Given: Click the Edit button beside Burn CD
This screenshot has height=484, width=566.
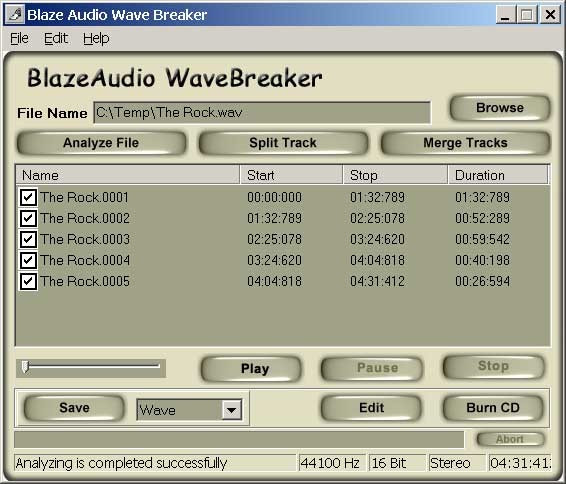Looking at the screenshot, I should [371, 408].
